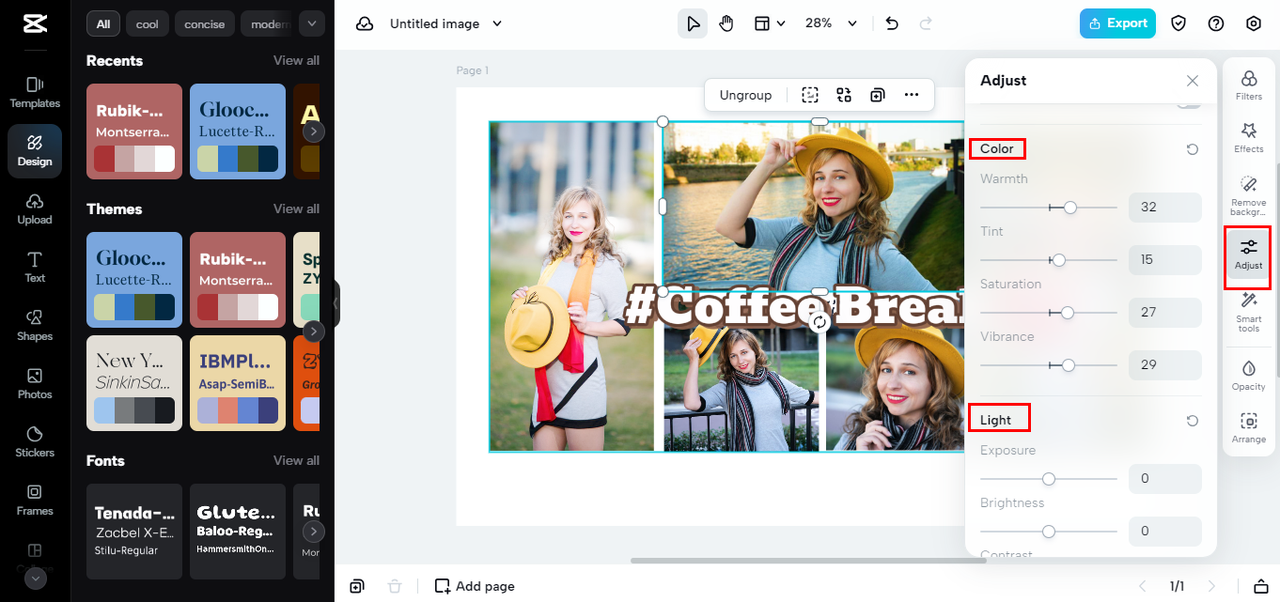
Task: Open the Filters panel
Action: pos(1248,85)
